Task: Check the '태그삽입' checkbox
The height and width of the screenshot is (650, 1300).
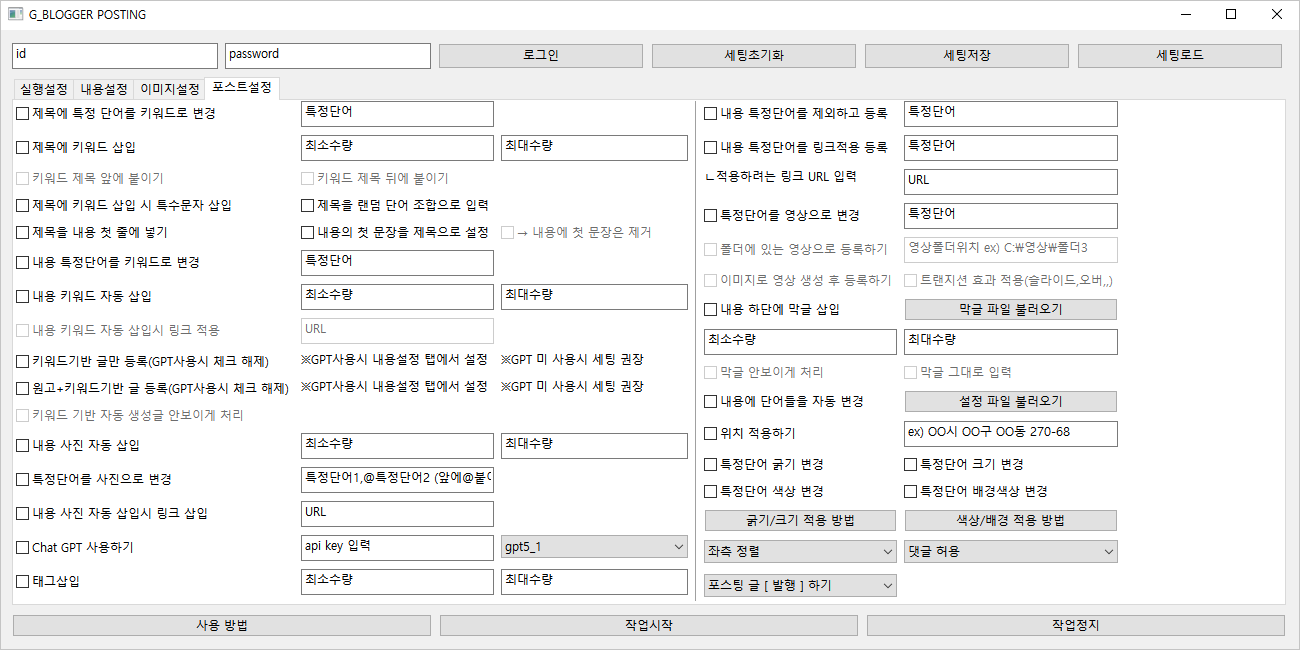Action: [x=23, y=582]
